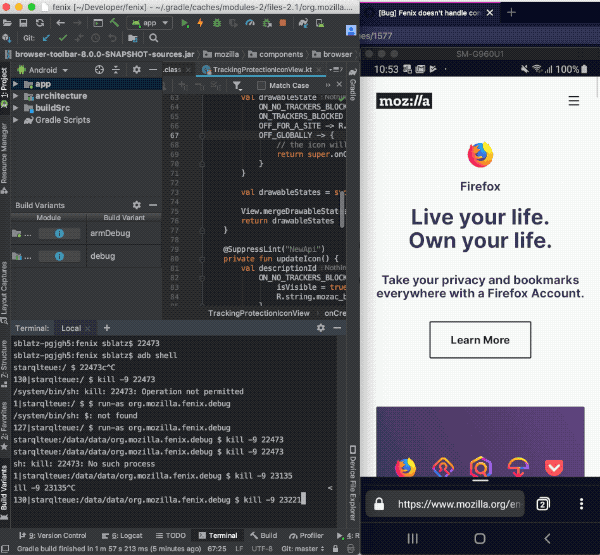Expand the architecture module node
Screen dimensions: 600x555
click(15, 96)
